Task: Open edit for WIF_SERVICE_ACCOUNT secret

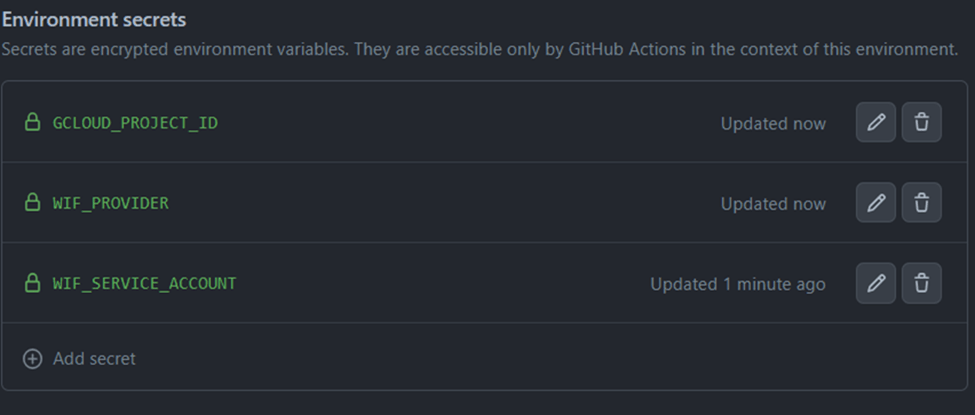Action: [x=875, y=283]
